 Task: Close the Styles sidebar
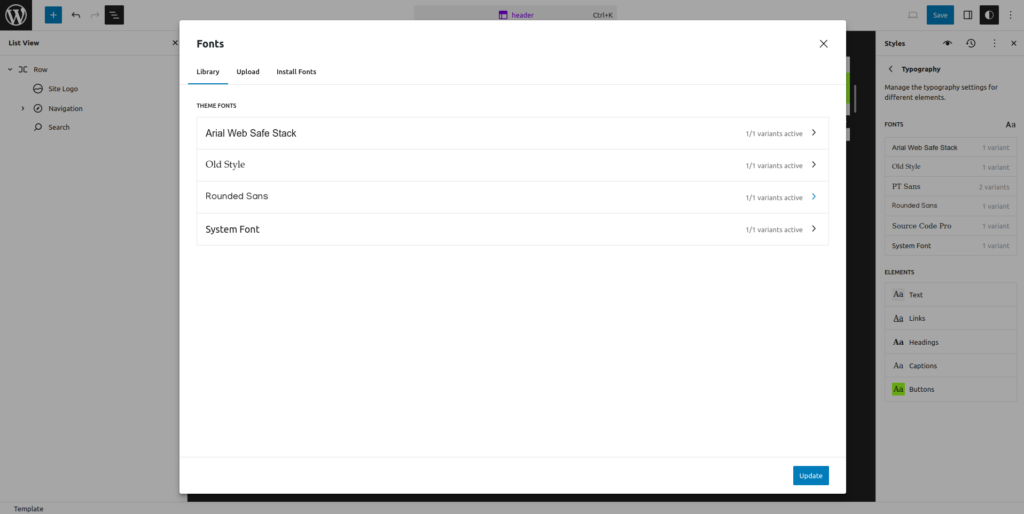point(1014,43)
